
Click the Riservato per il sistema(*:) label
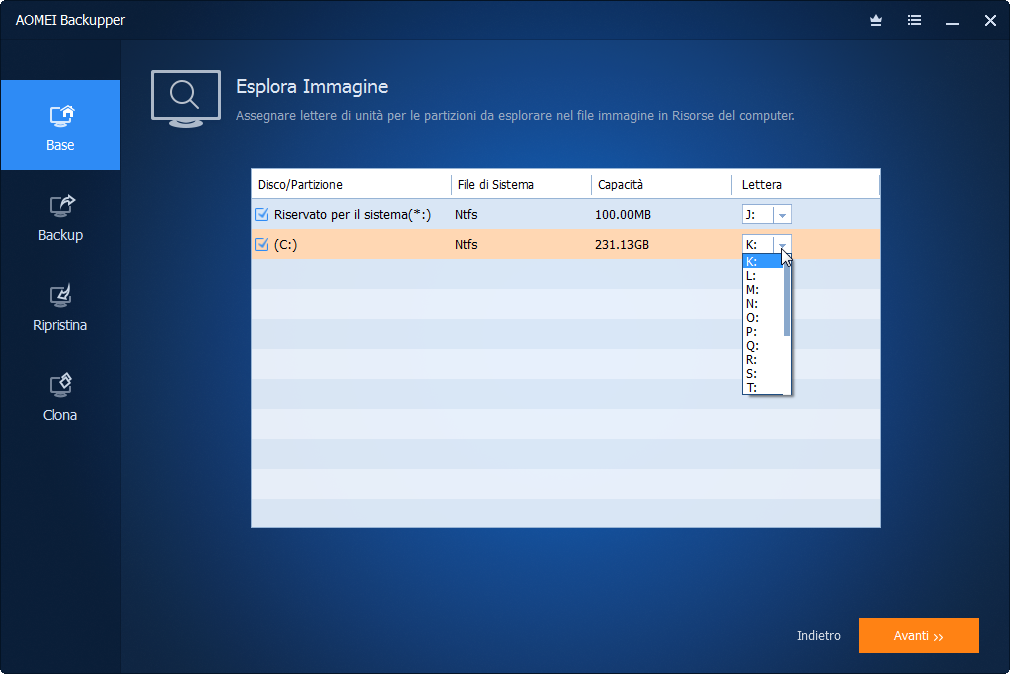coord(352,215)
